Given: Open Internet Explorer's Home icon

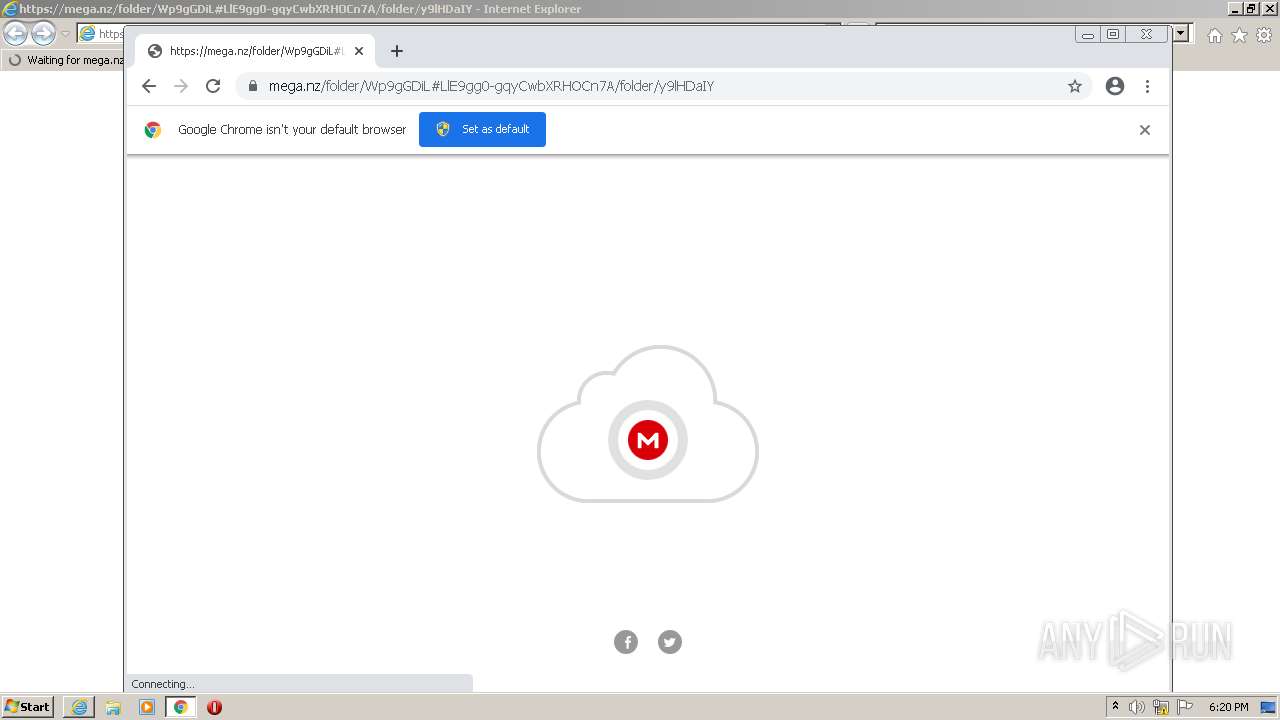Looking at the screenshot, I should tap(1214, 35).
